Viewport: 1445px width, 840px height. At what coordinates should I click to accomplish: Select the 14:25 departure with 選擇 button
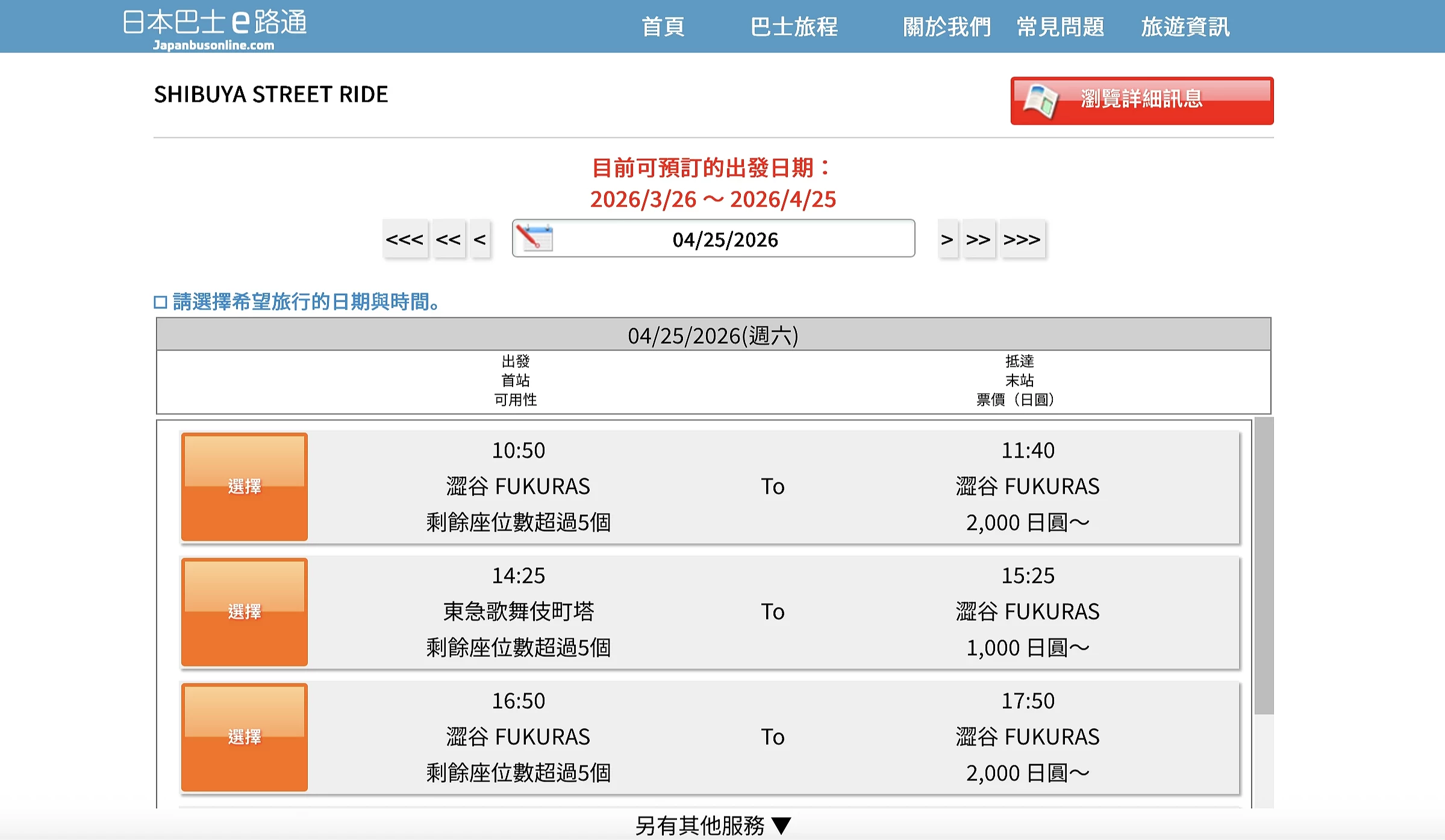click(245, 612)
